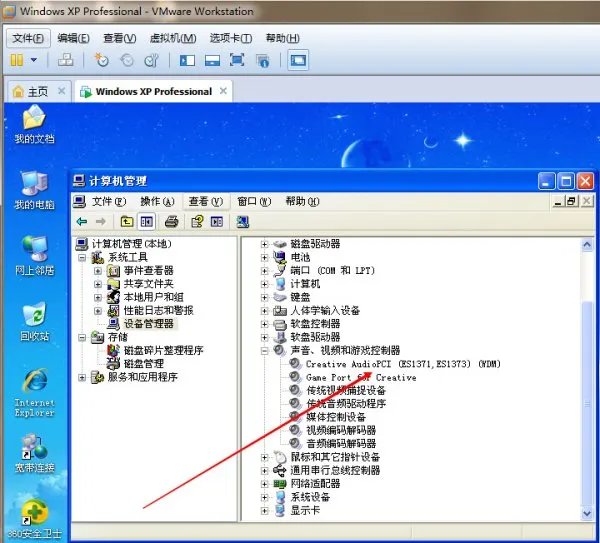Select Creative AudioPCI (ES1371,ES1373) device
The width and height of the screenshot is (600, 543).
[402, 364]
